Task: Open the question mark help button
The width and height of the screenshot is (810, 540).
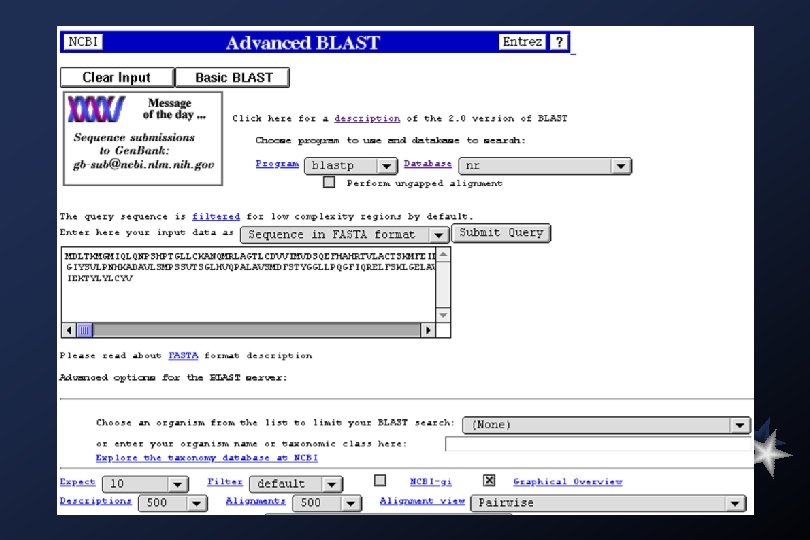Action: pyautogui.click(x=559, y=42)
